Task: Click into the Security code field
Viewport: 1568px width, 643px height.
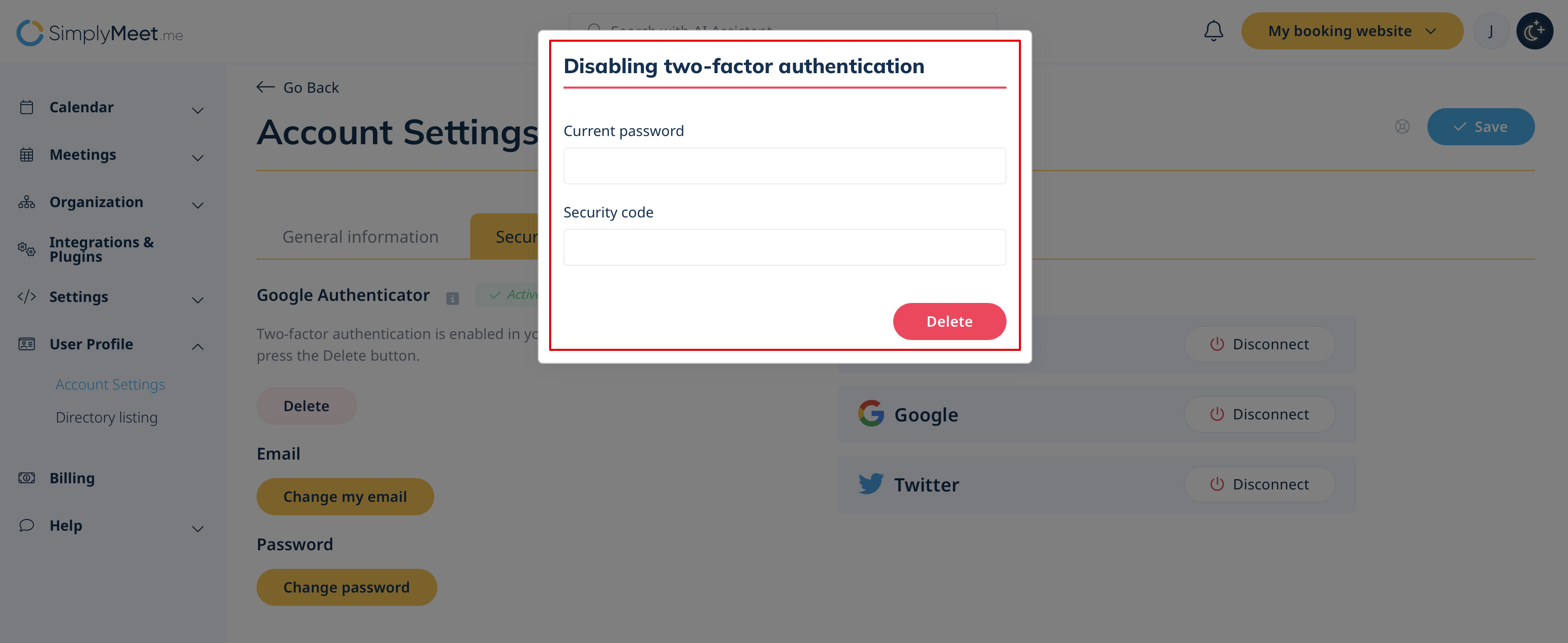Action: (784, 247)
